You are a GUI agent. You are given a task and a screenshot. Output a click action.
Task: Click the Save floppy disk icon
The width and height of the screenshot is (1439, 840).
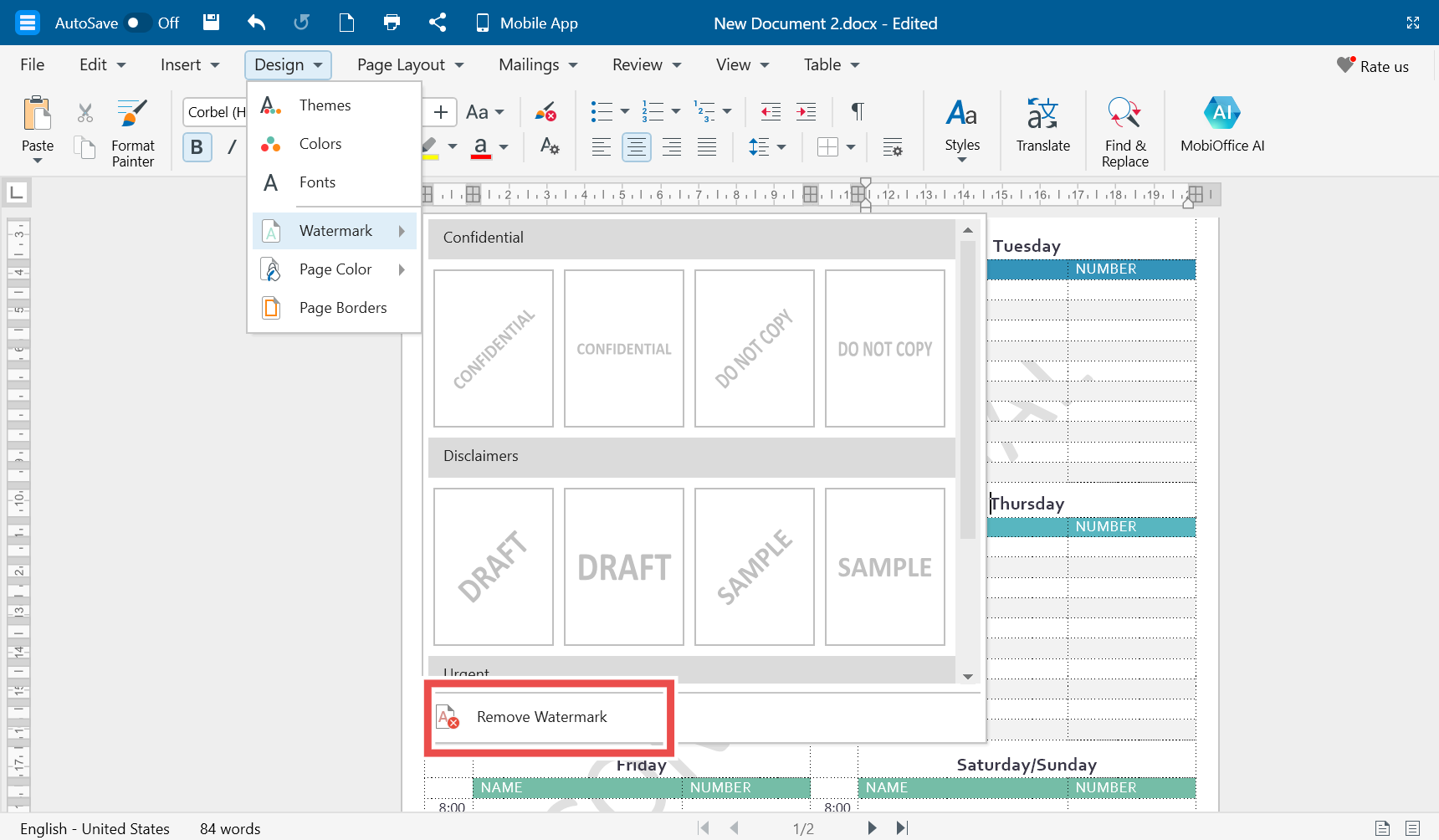[212, 23]
